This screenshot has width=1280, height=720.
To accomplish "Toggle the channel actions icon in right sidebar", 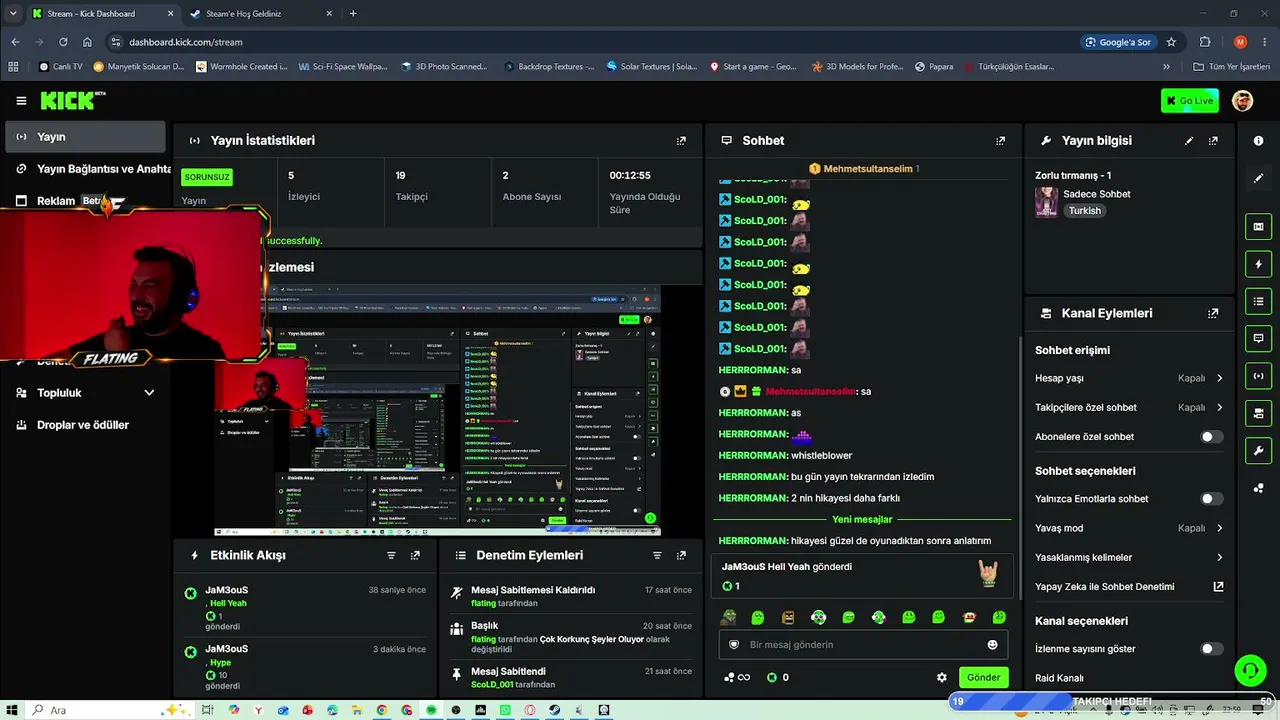I will coord(1258,413).
